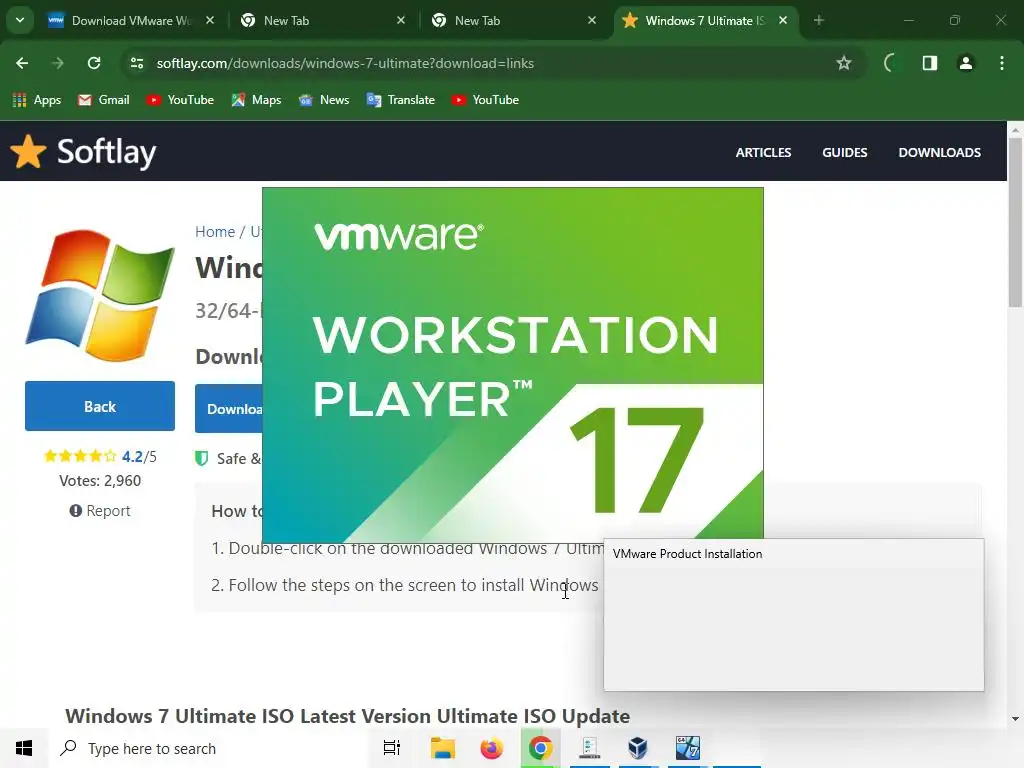
Task: Open File Explorer from taskbar
Action: [x=443, y=748]
